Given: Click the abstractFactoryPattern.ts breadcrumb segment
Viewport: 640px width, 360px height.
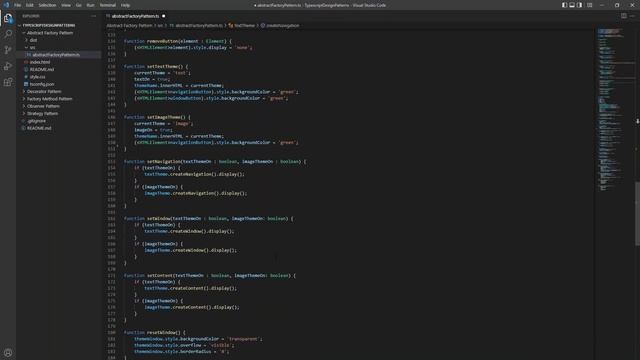Looking at the screenshot, I should coord(199,25).
